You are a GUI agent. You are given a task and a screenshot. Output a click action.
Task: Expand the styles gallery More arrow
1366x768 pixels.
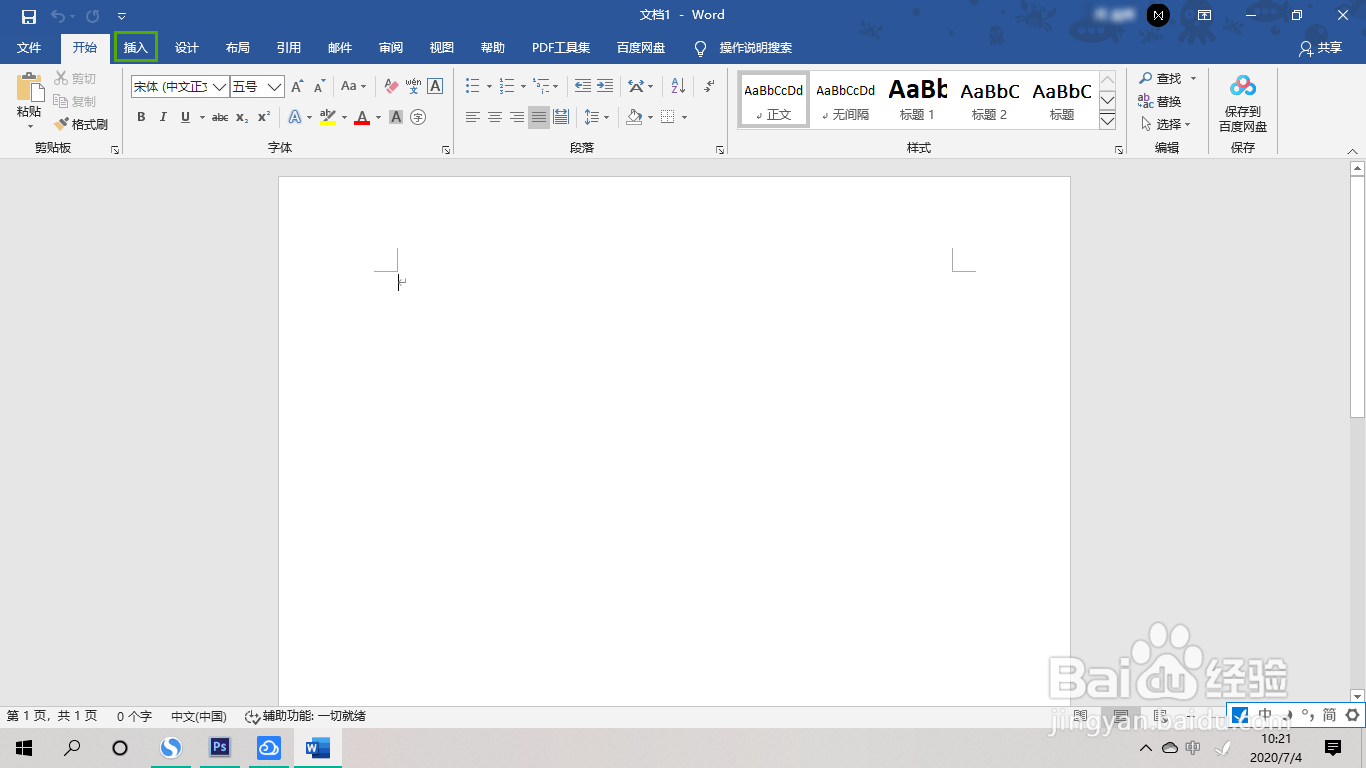pos(1107,121)
